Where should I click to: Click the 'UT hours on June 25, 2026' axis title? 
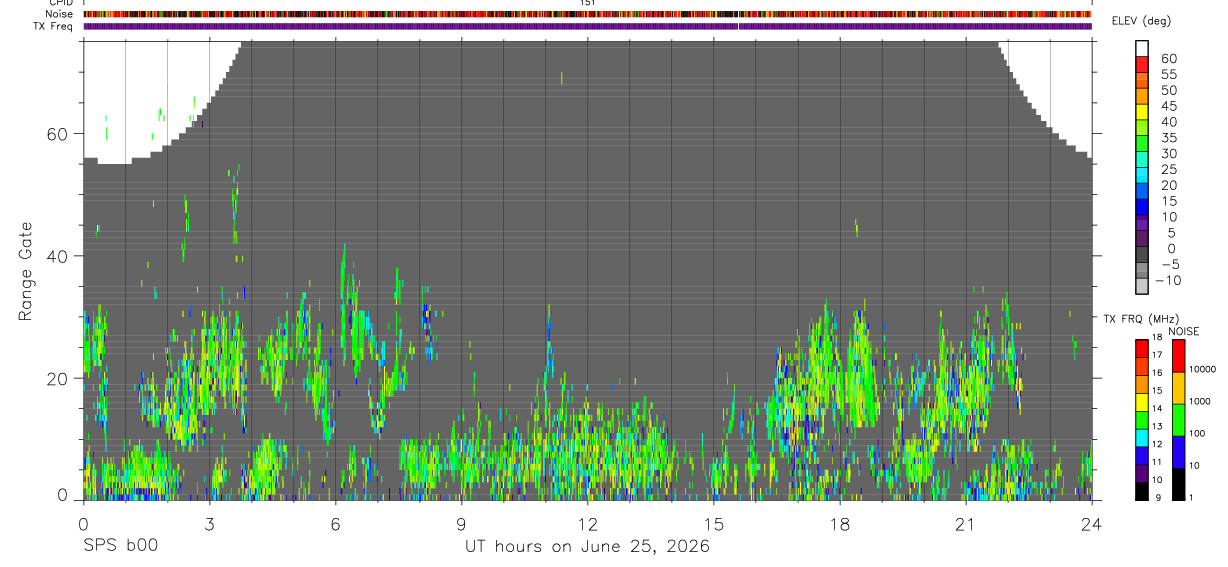(587, 547)
